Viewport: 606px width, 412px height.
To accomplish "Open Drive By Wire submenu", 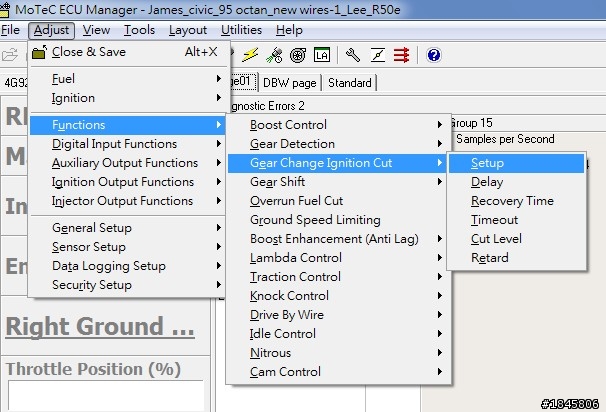I will (338, 315).
